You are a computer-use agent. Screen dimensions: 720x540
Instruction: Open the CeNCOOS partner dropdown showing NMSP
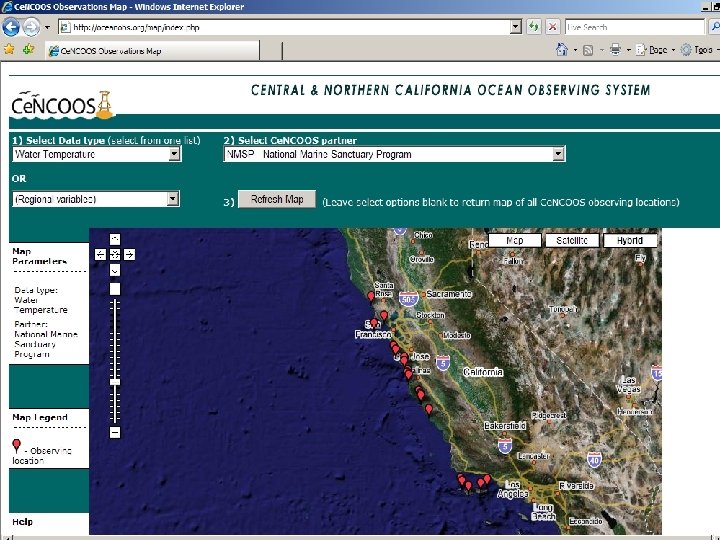click(x=394, y=154)
